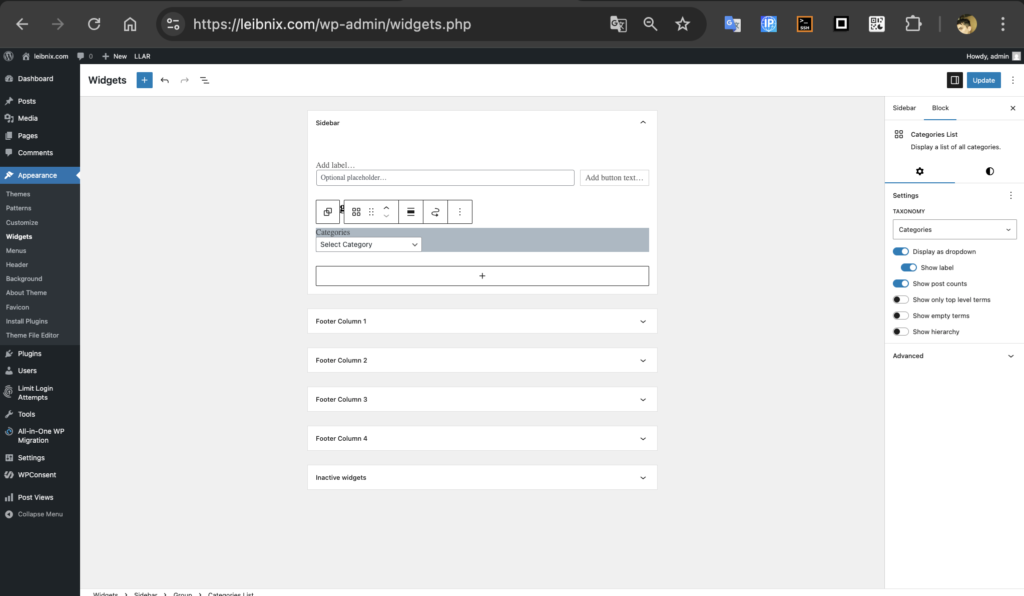Open the Theme File Editor link
The height and width of the screenshot is (596, 1024).
[x=34, y=335]
